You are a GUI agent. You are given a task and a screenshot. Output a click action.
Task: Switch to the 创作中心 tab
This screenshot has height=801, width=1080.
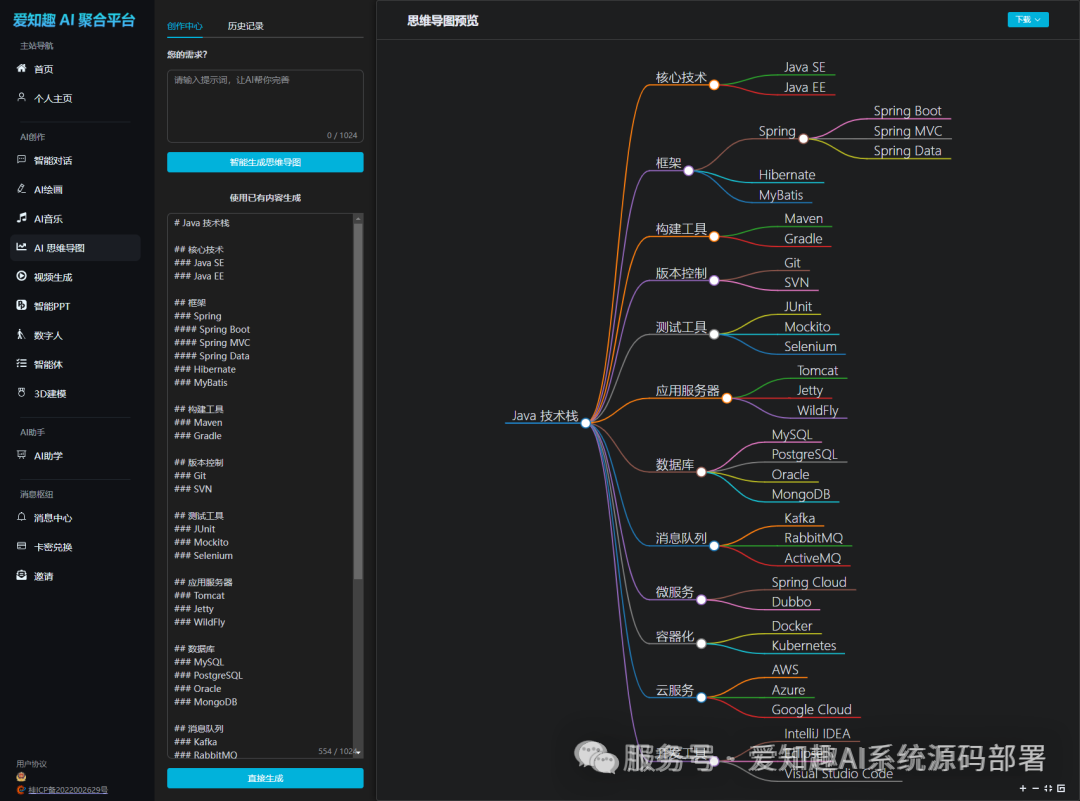(185, 26)
